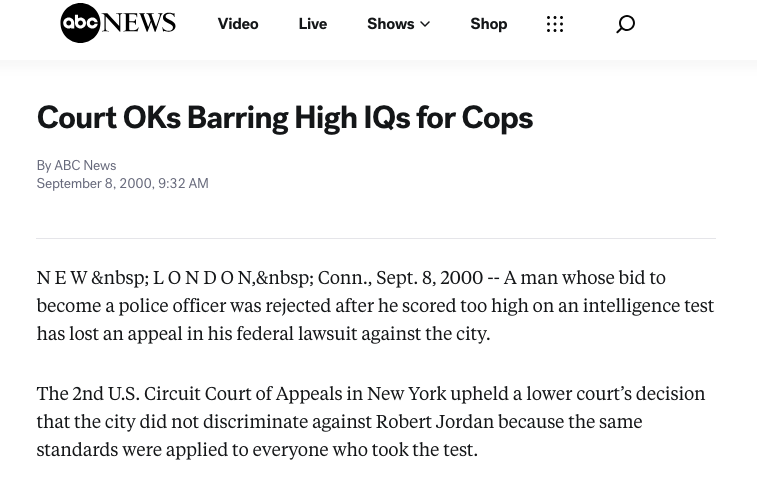
Task: Expand the chevron next to Shows
Action: pos(425,24)
